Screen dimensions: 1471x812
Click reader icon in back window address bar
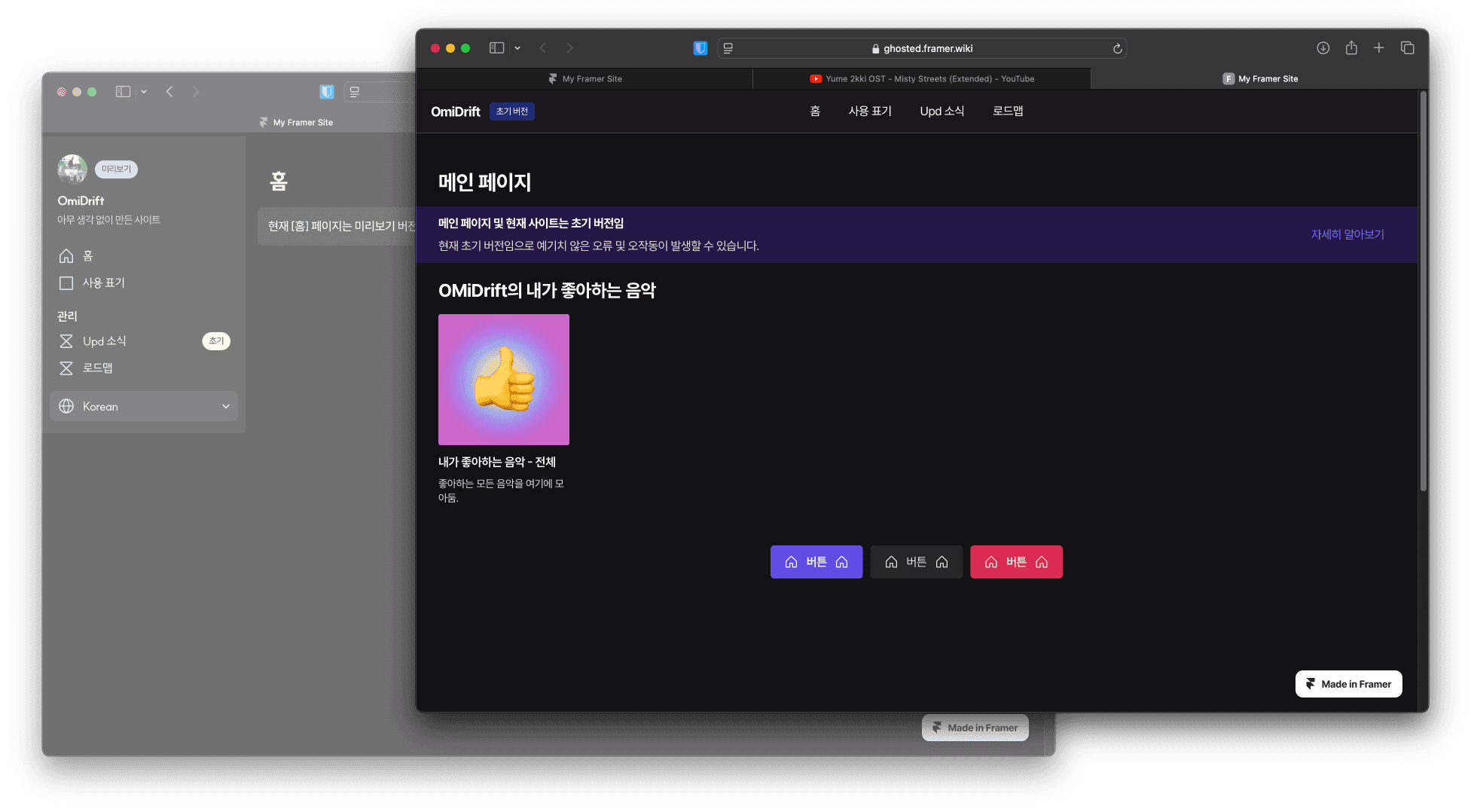tap(355, 92)
